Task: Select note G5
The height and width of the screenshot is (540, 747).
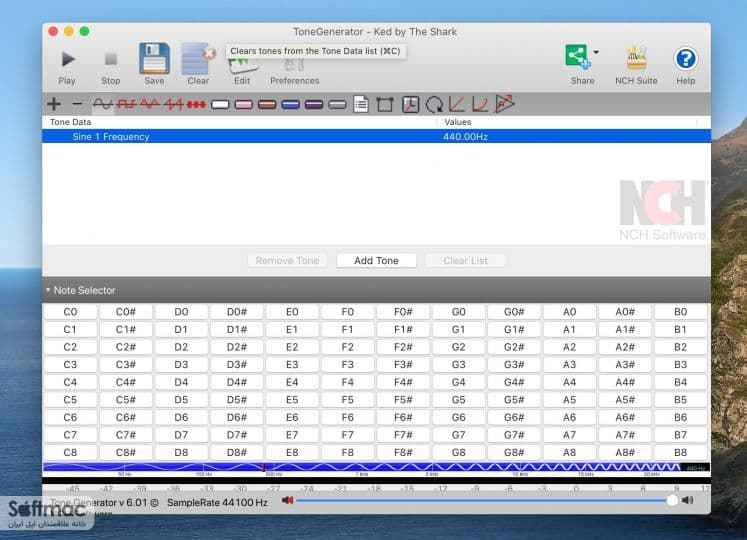Action: tap(458, 400)
